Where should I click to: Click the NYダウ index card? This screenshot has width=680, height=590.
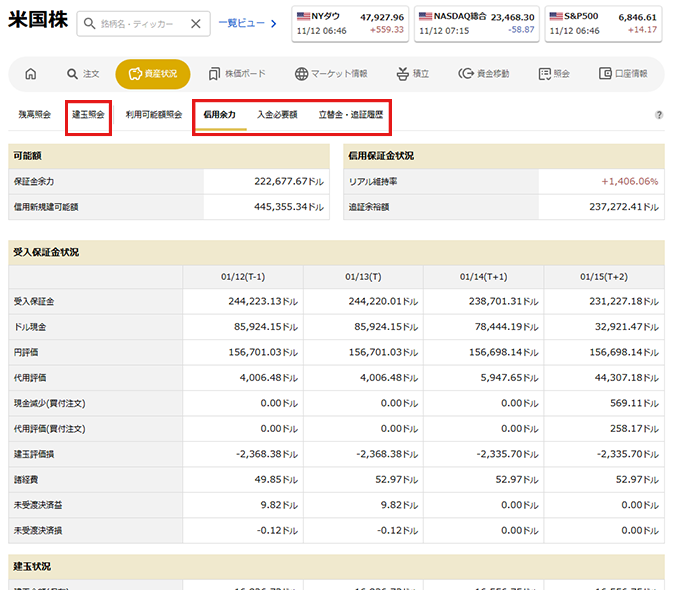350,23
